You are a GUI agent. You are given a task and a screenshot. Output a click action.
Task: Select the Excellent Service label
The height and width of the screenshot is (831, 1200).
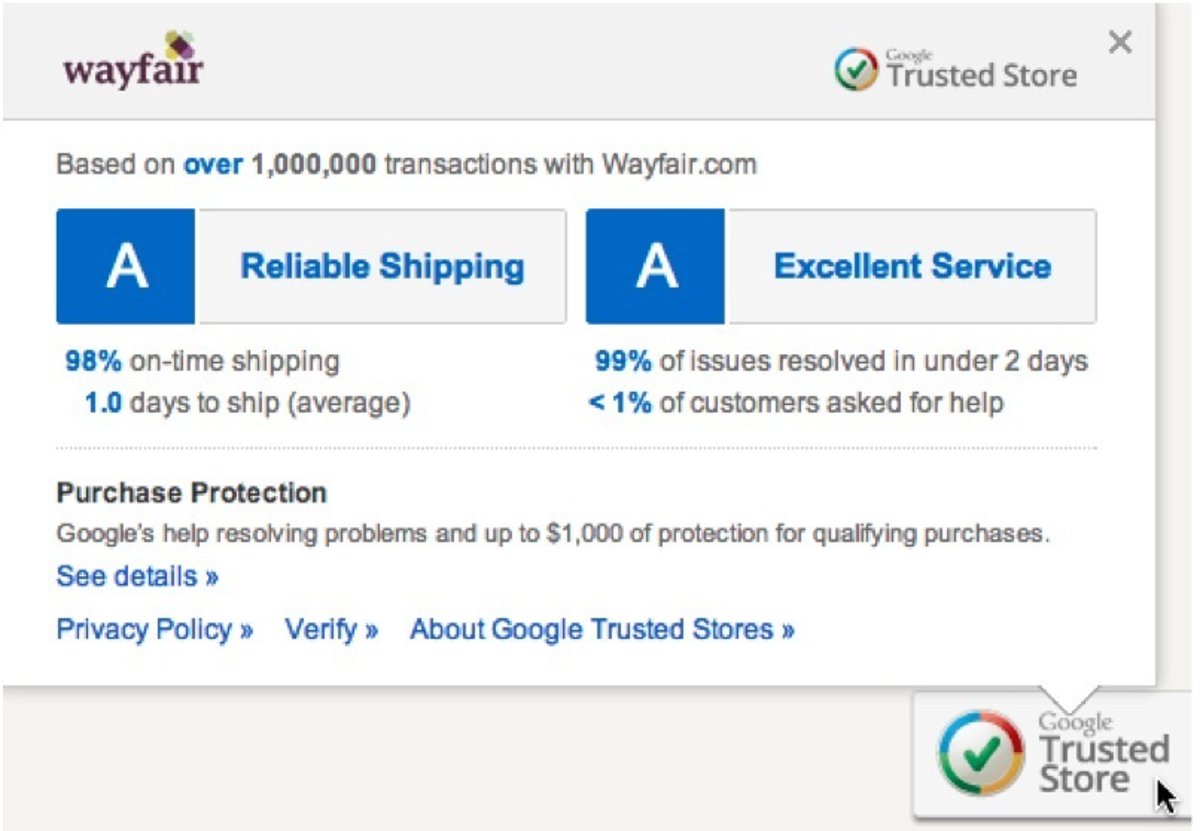point(912,267)
